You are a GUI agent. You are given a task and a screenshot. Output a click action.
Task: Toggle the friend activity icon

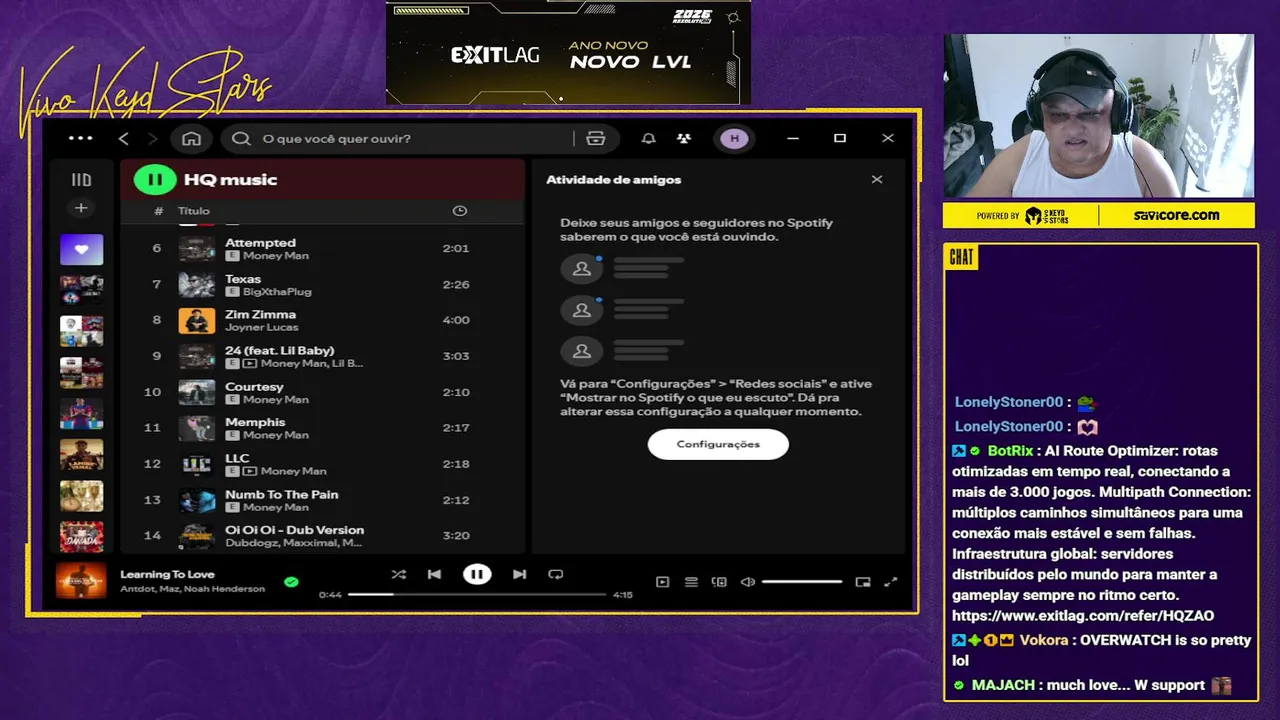click(684, 138)
